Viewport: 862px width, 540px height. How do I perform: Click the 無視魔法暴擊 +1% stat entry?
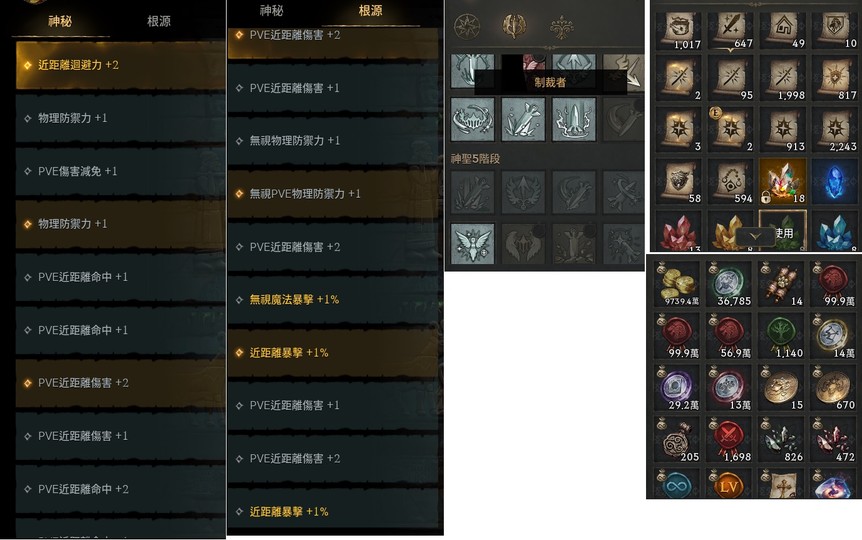(294, 300)
